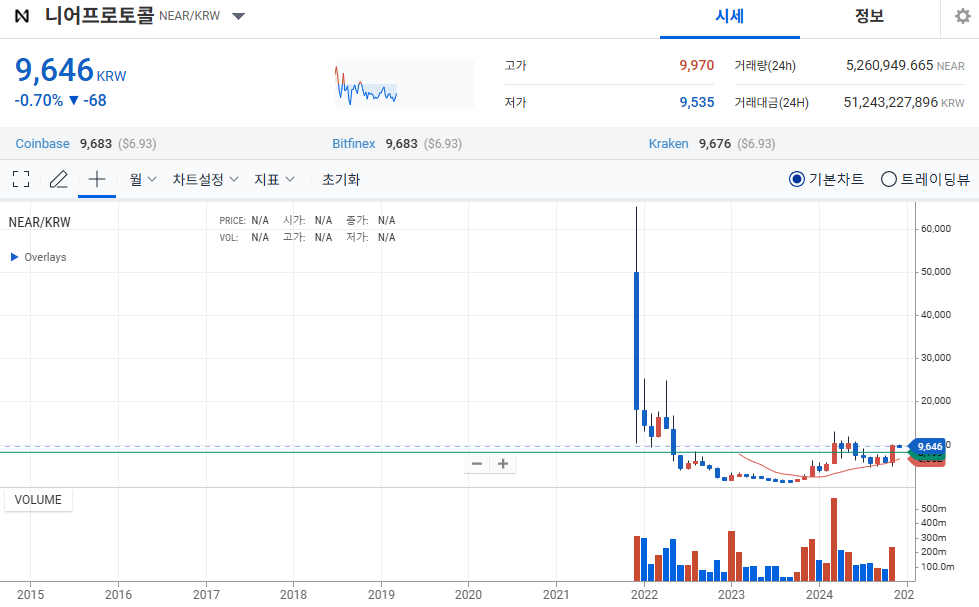Click the Coinbase exchange link
This screenshot has height=607, width=979.
[42, 144]
